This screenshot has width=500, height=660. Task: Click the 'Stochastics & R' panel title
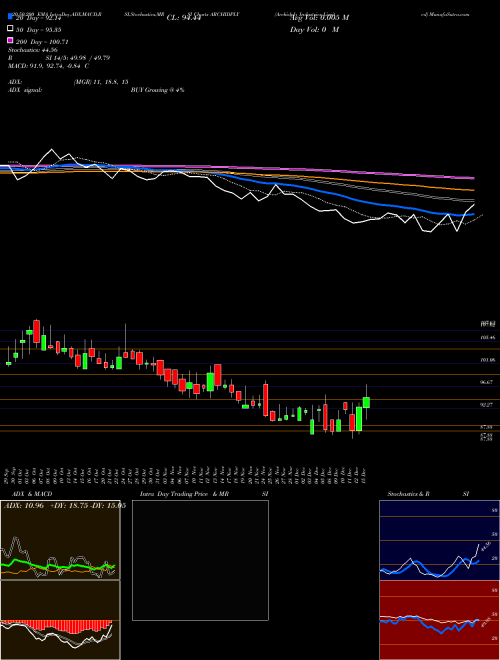tap(408, 494)
